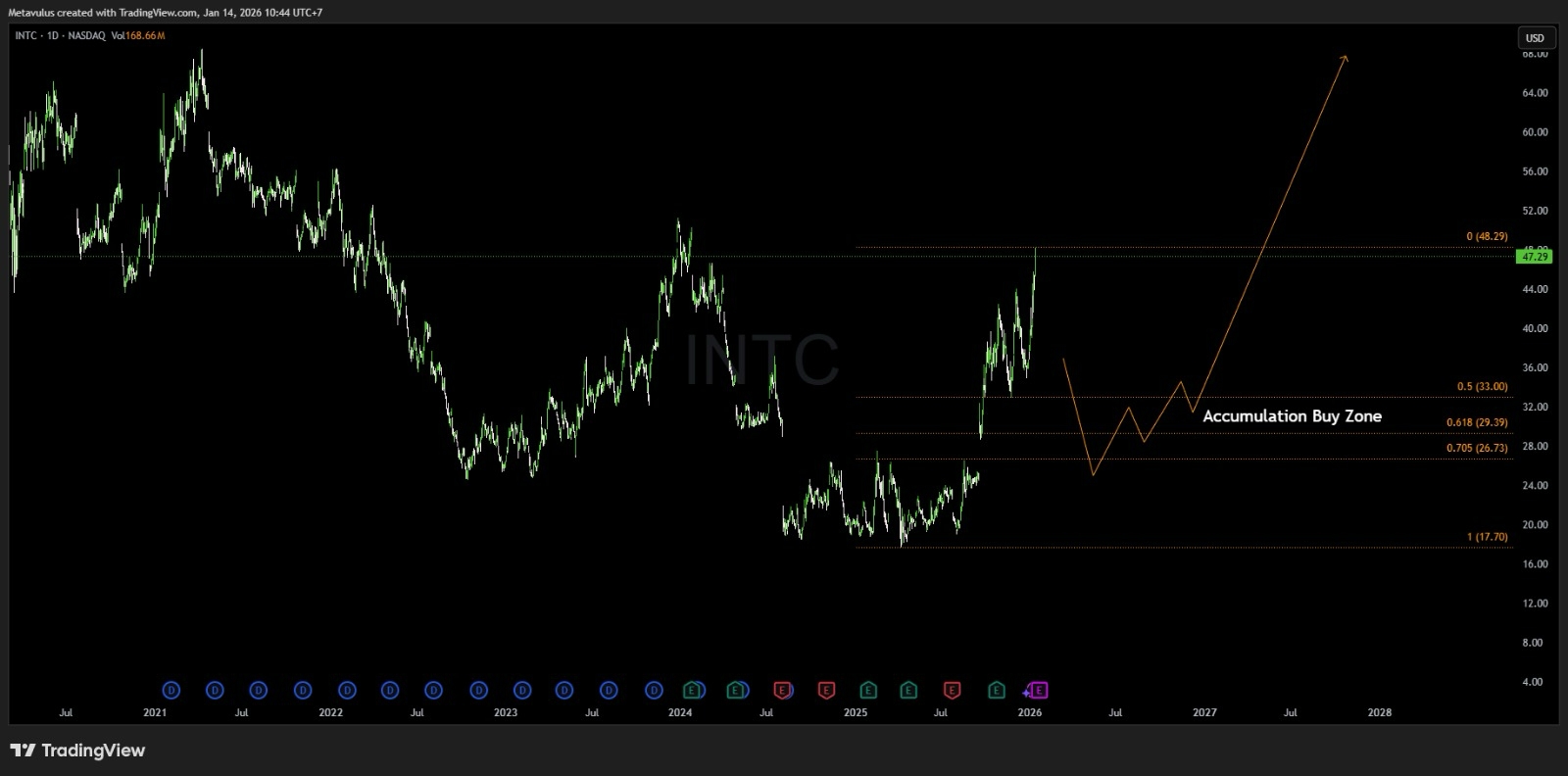The image size is (1568, 776).
Task: Click the first red earnings marker
Action: click(x=782, y=691)
